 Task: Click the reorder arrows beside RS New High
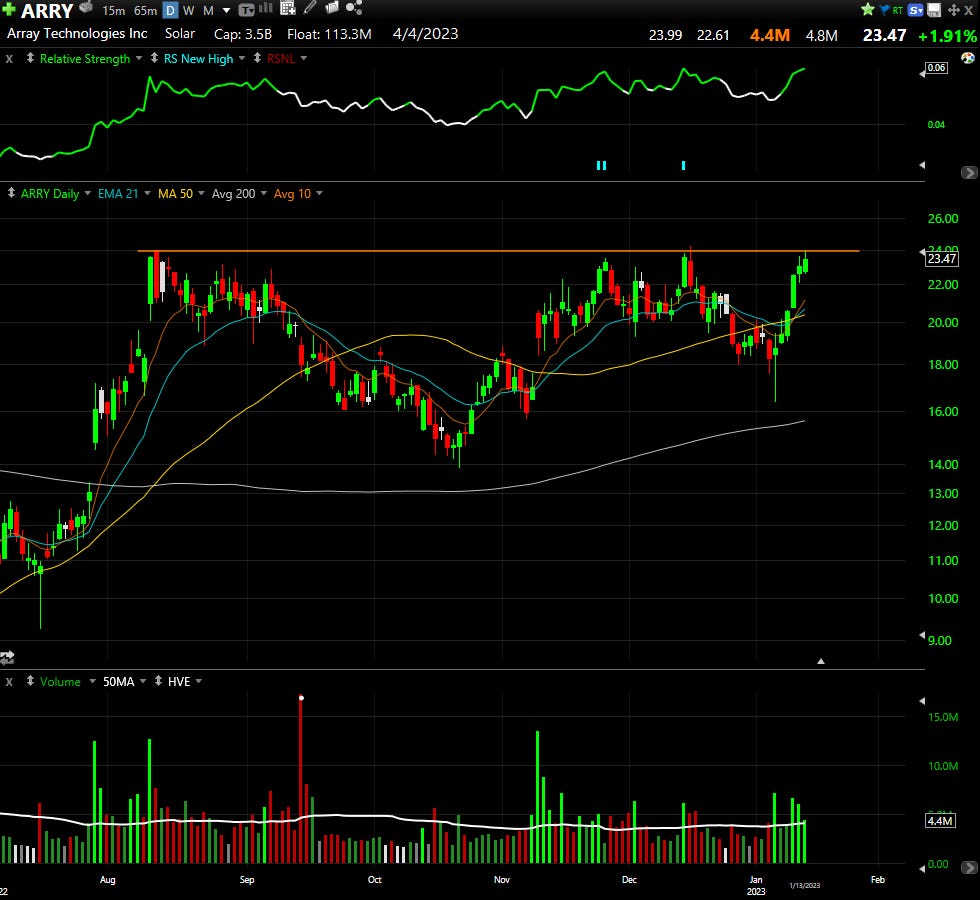[154, 58]
